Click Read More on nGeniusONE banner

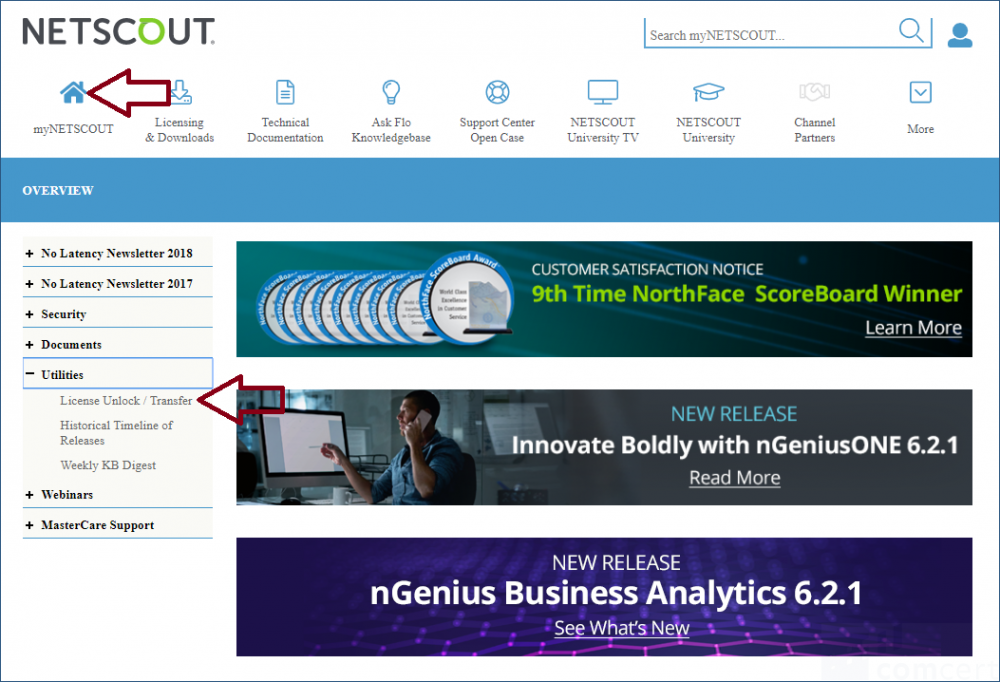(x=734, y=478)
